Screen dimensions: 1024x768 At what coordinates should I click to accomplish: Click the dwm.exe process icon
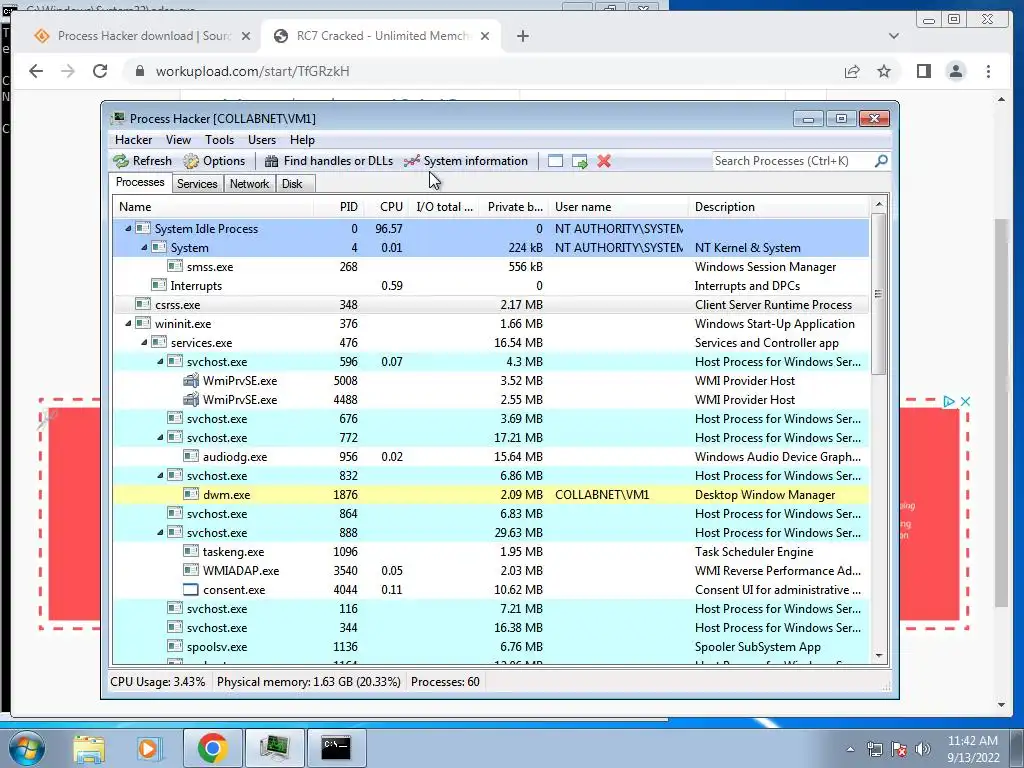click(191, 494)
